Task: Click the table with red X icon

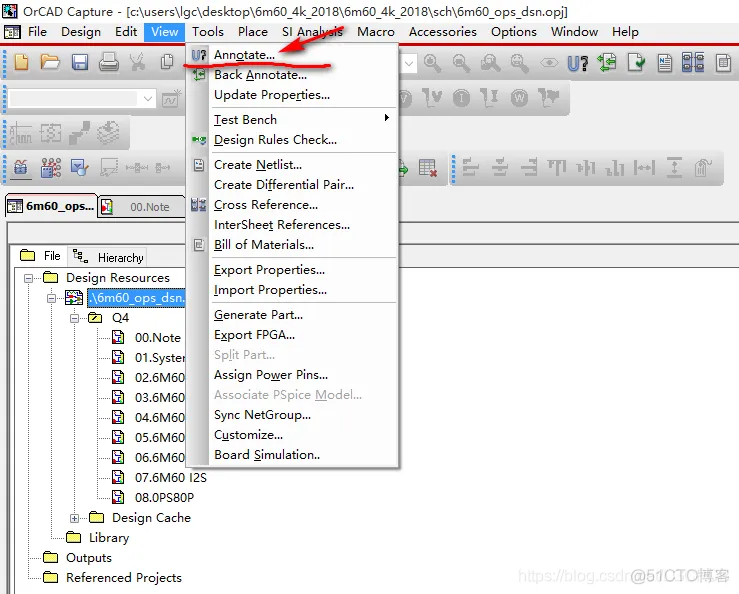Action: (x=428, y=168)
